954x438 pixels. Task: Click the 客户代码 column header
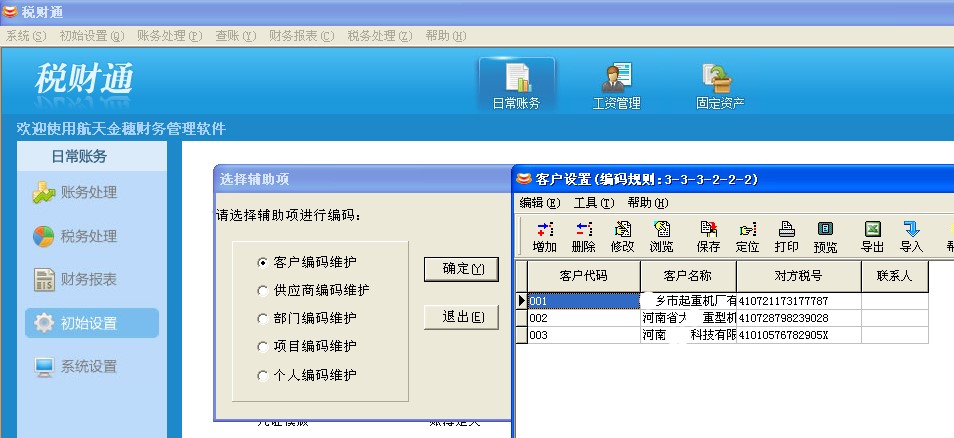point(583,276)
